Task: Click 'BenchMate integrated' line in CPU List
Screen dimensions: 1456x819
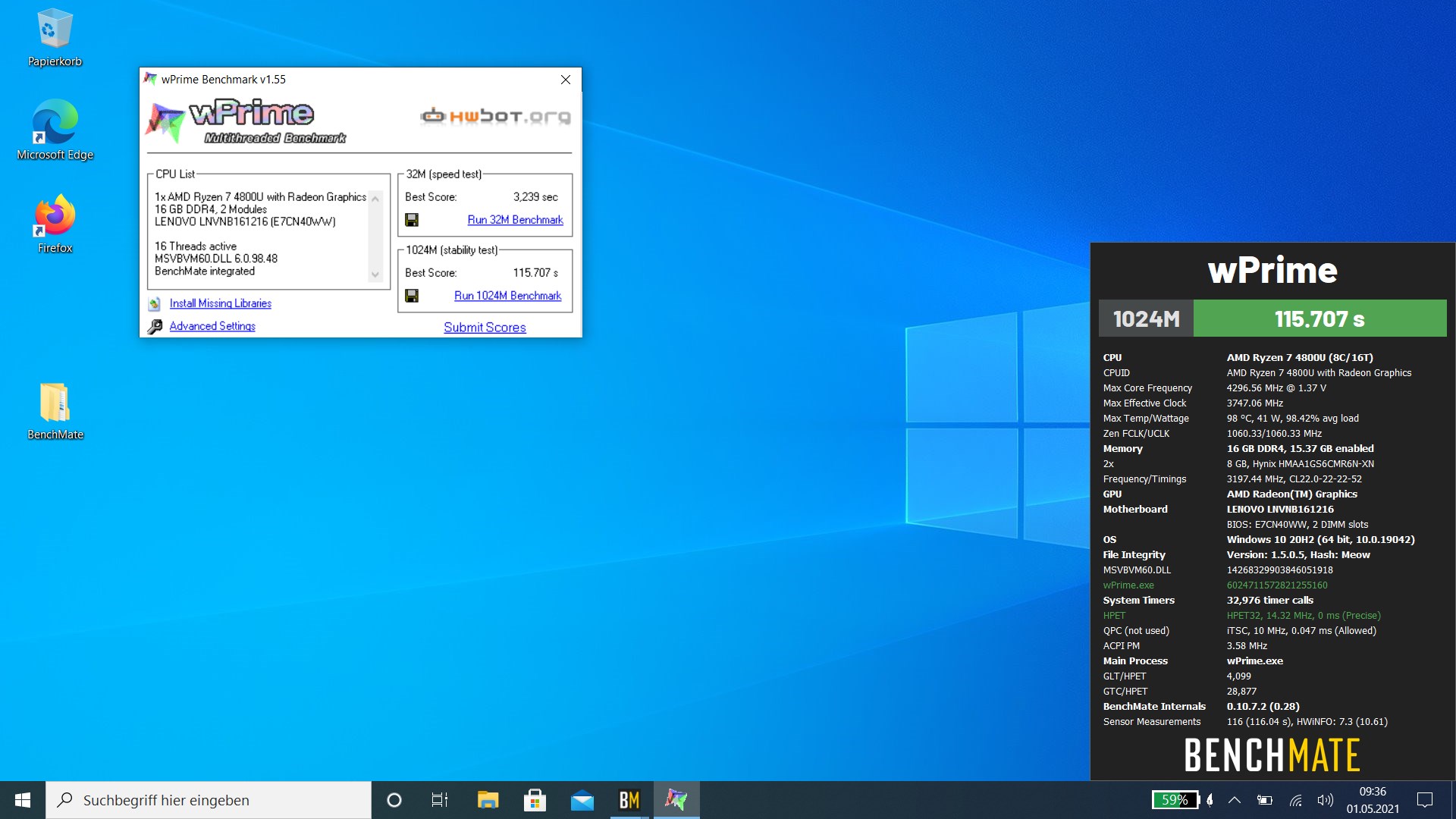Action: coord(205,271)
